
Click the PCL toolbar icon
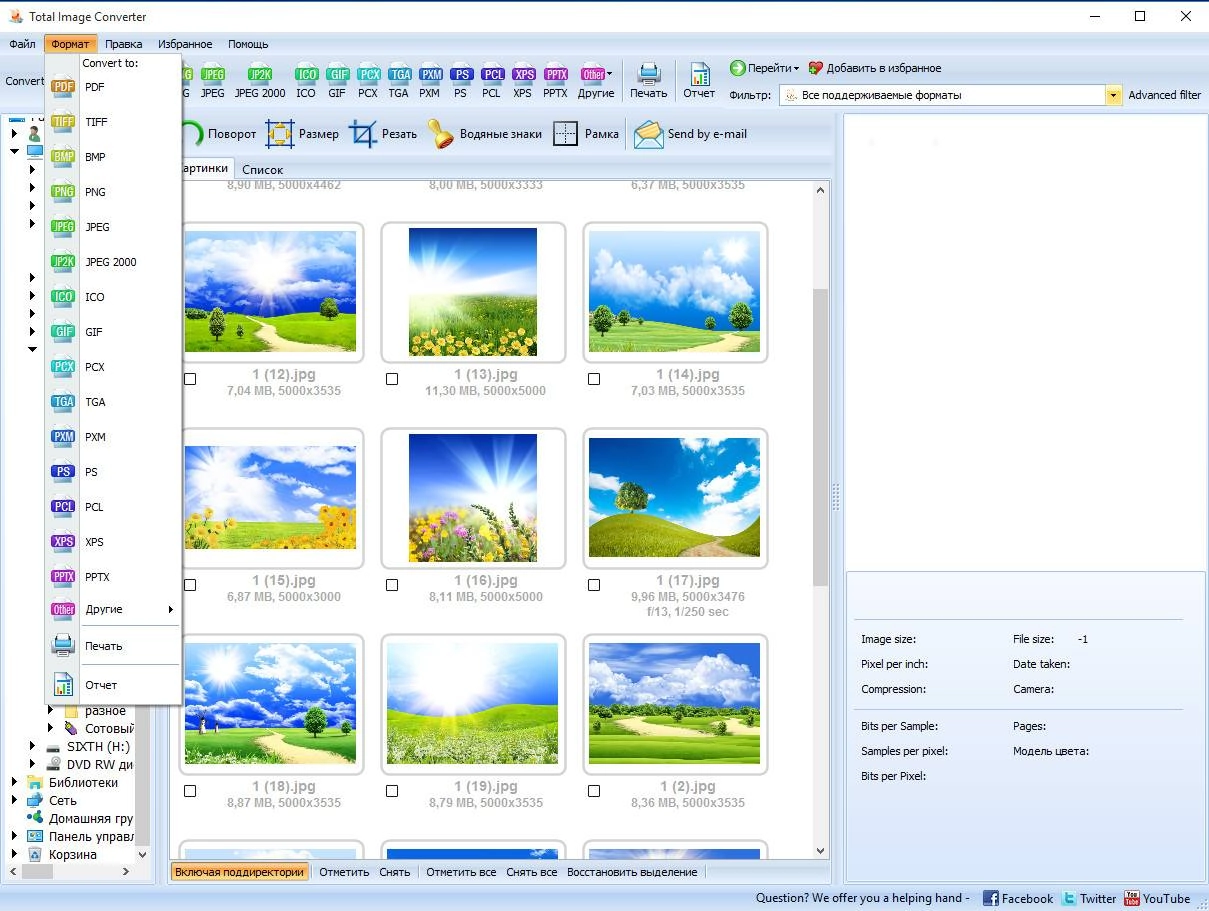pyautogui.click(x=491, y=82)
